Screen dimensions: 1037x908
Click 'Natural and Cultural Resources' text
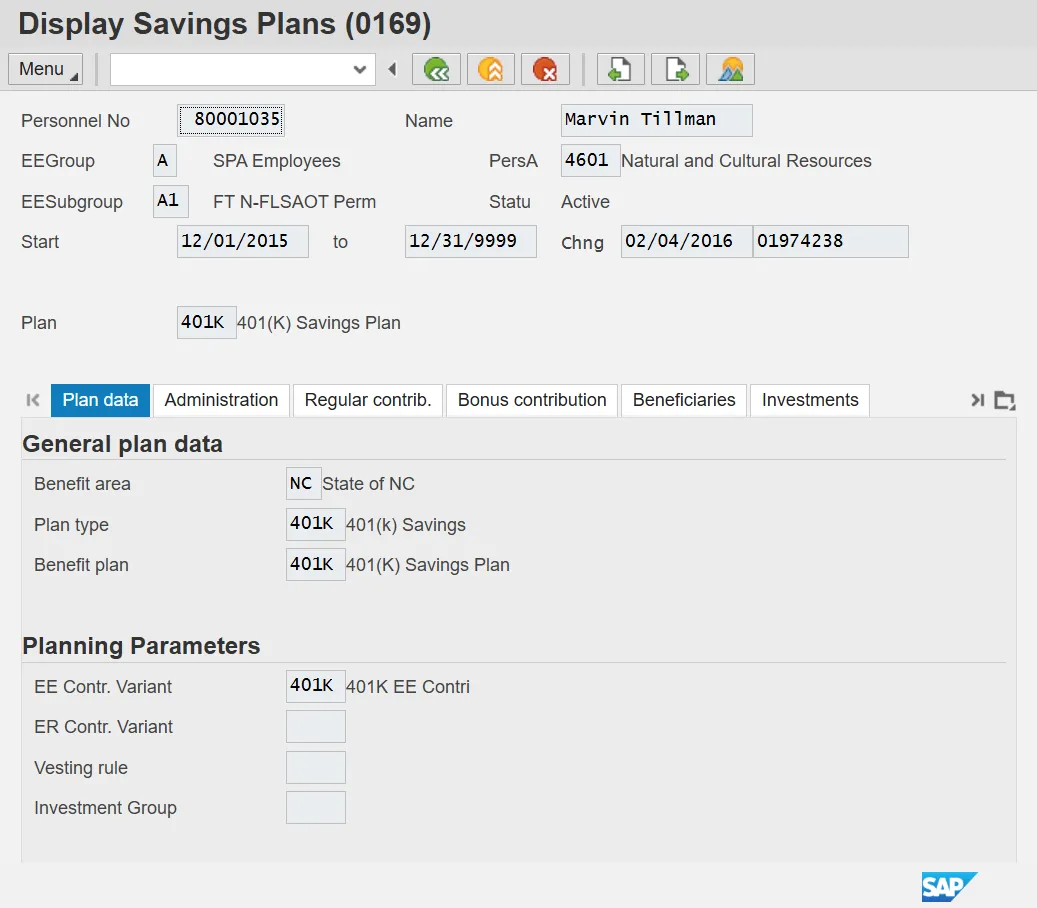tap(746, 161)
